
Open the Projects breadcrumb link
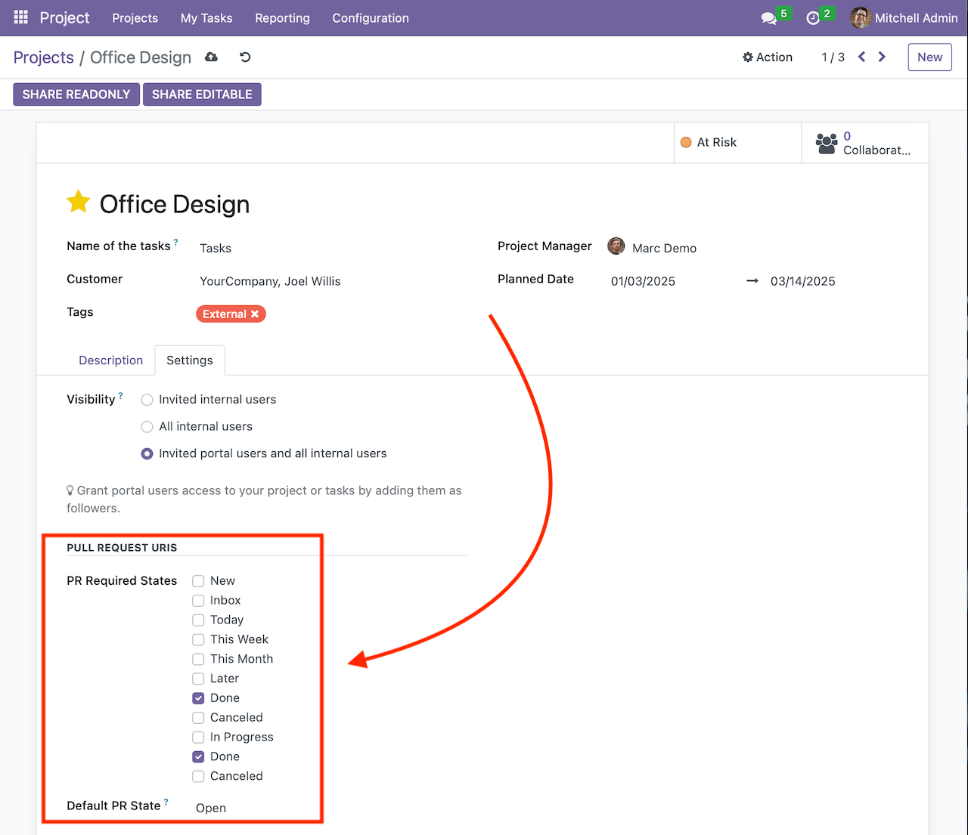[43, 57]
